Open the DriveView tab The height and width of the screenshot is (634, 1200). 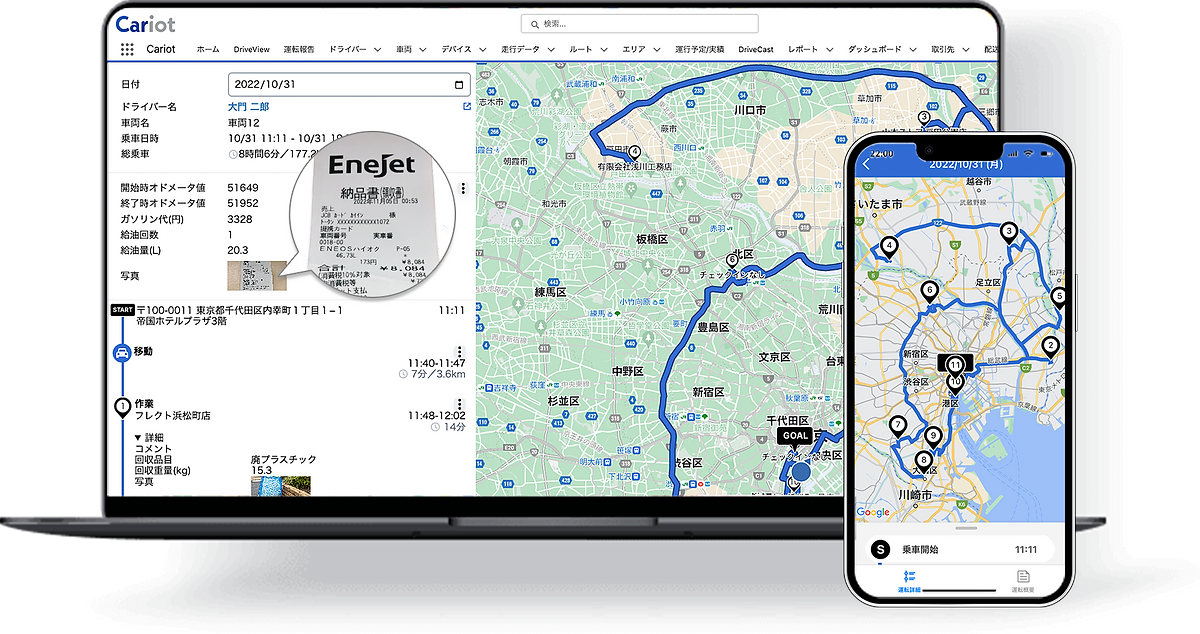[251, 49]
